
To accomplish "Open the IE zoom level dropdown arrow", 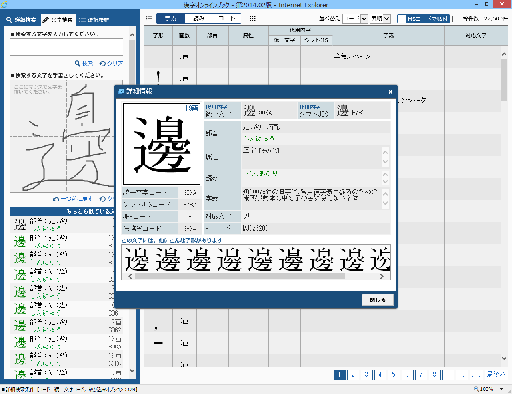I will [x=501, y=389].
